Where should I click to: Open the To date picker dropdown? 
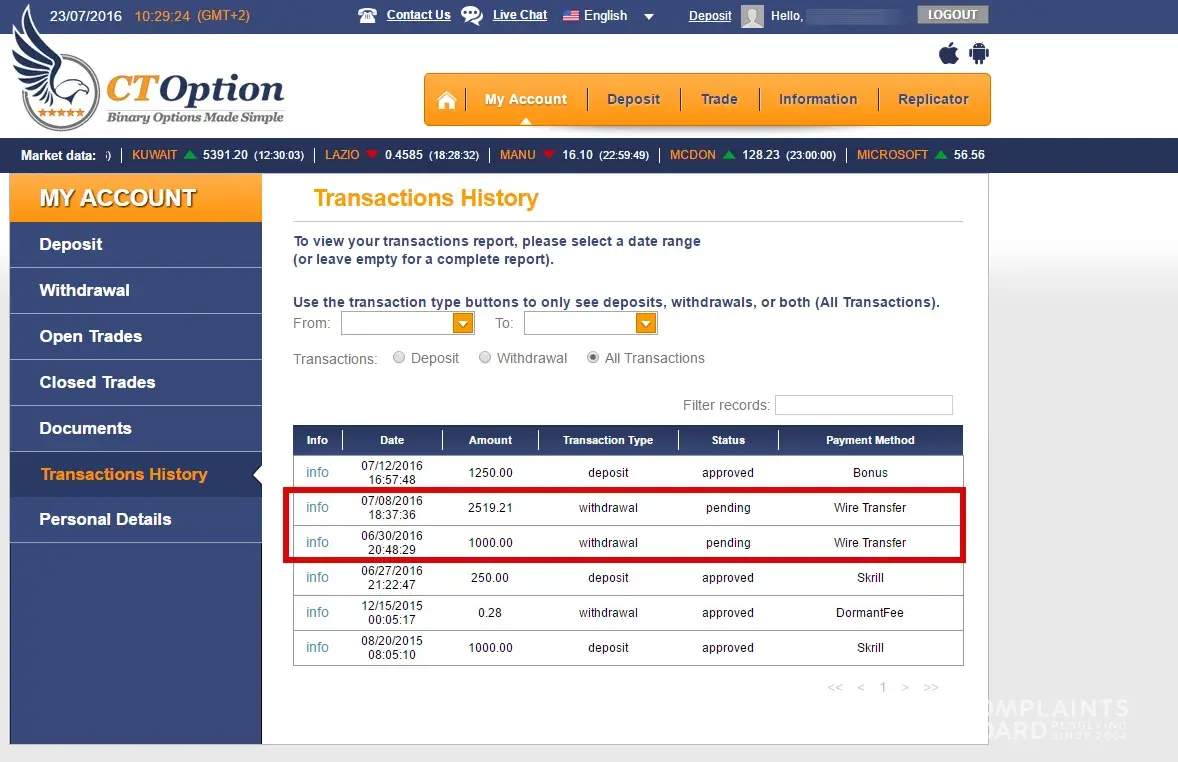(646, 323)
